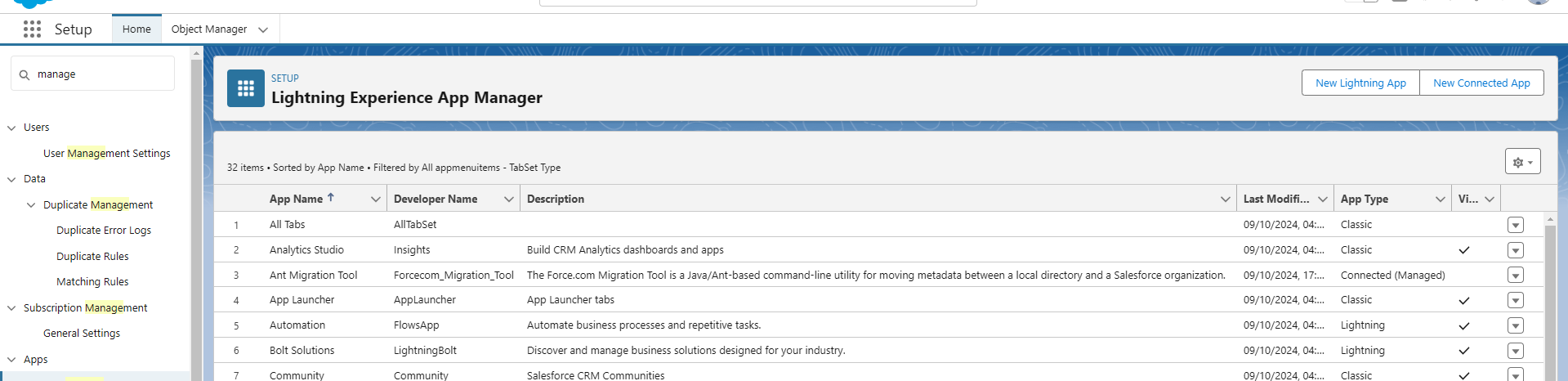Open App Type column dropdown menu
This screenshot has width=1568, height=381.
1440,199
